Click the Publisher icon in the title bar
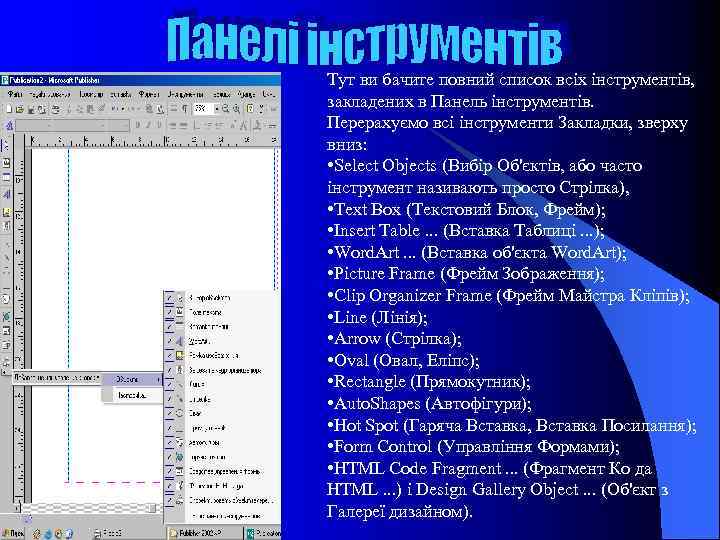Screen dimensions: 720x540 (5, 80)
